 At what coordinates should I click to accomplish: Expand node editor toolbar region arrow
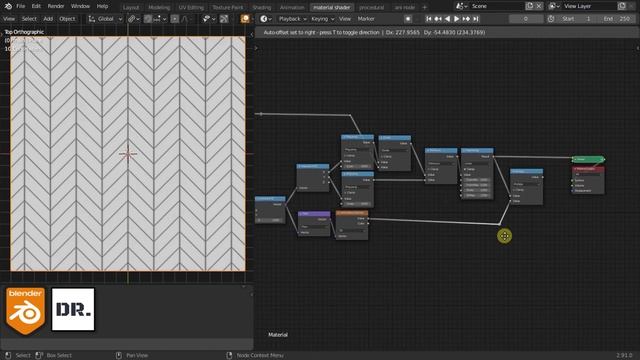pos(256,48)
